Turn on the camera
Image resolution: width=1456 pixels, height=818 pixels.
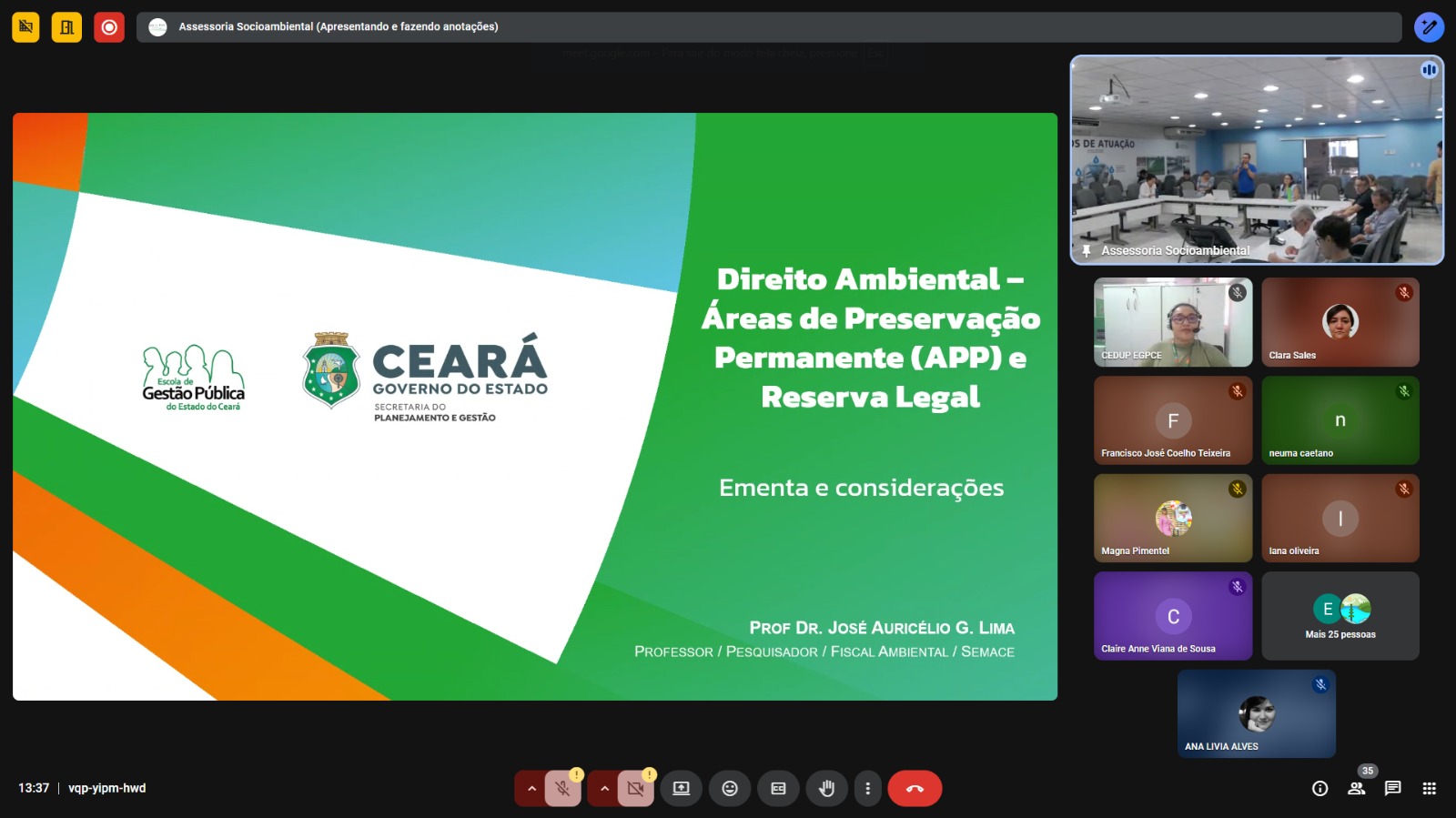pos(635,789)
